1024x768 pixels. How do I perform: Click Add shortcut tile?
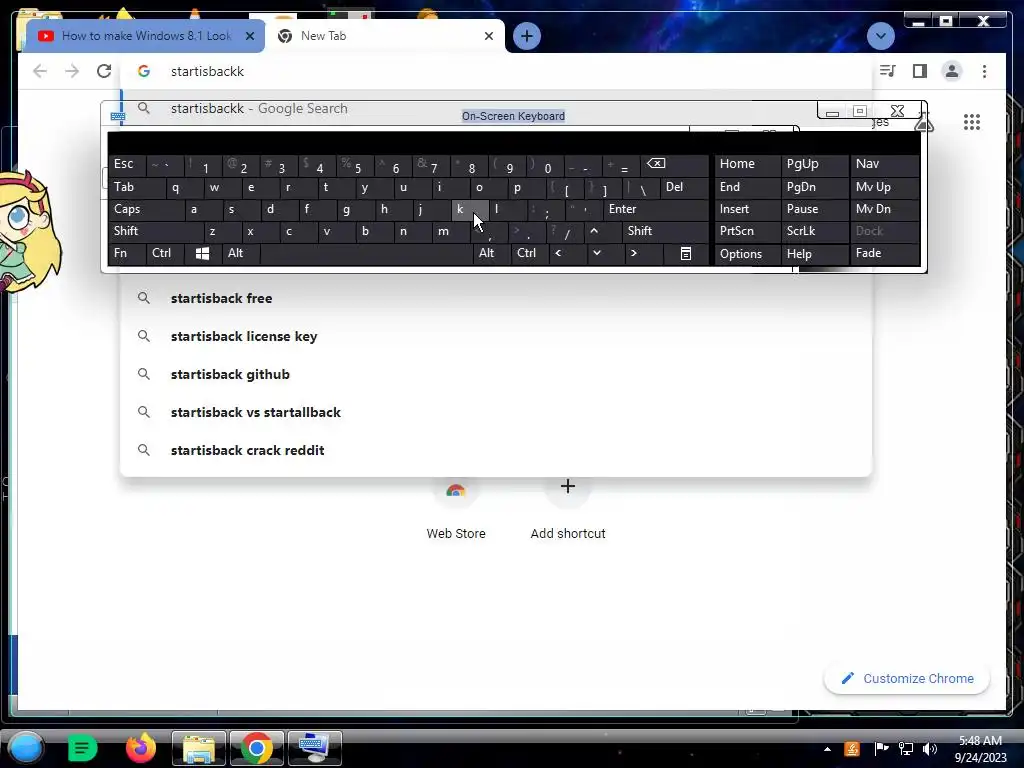tap(568, 509)
